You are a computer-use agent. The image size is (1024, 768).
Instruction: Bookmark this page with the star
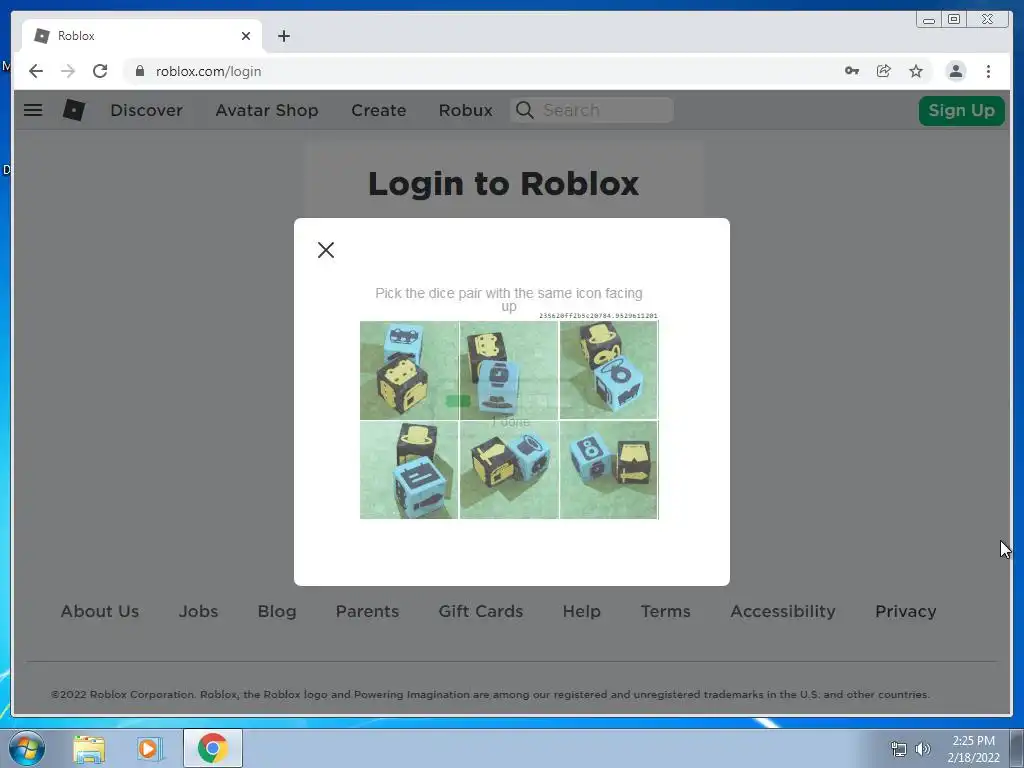coord(916,71)
